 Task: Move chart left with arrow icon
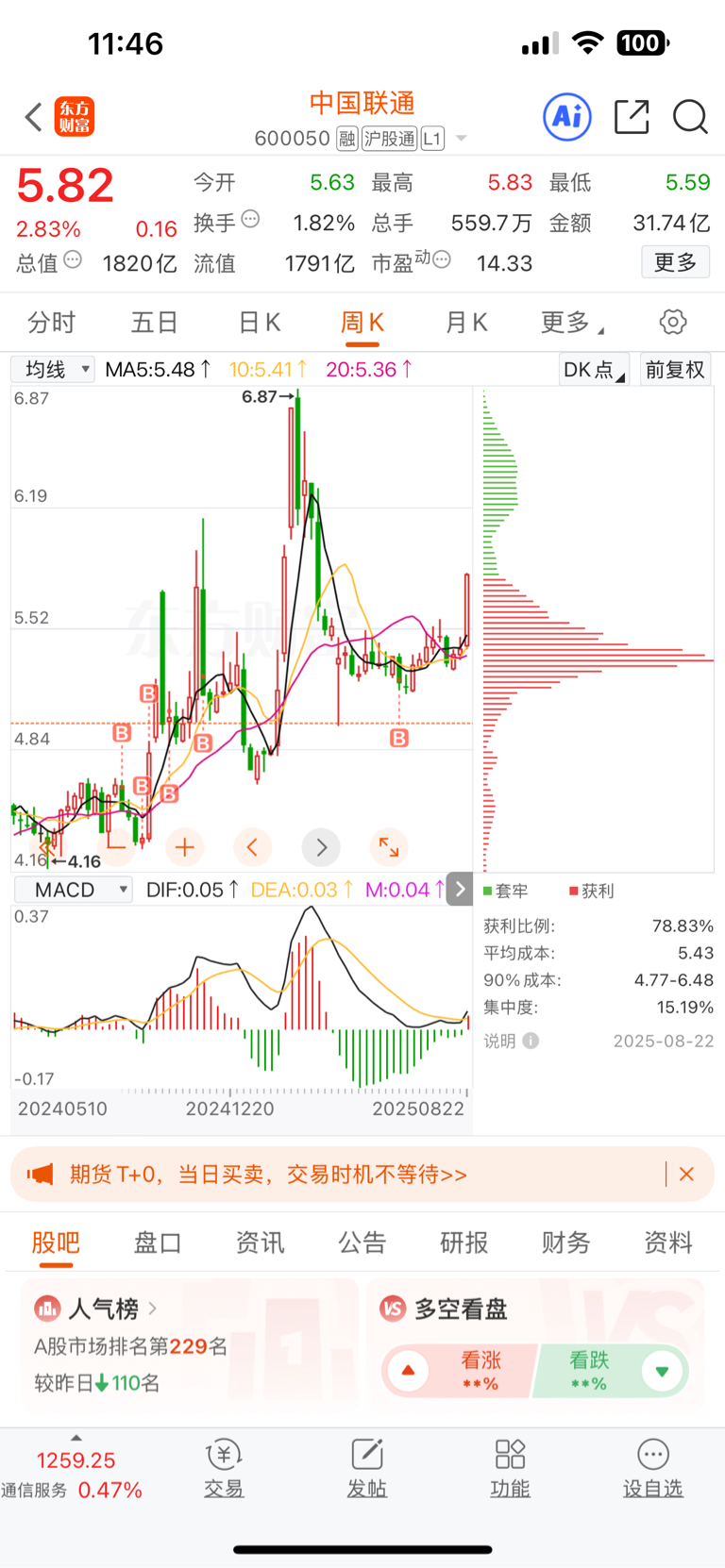pyautogui.click(x=252, y=847)
